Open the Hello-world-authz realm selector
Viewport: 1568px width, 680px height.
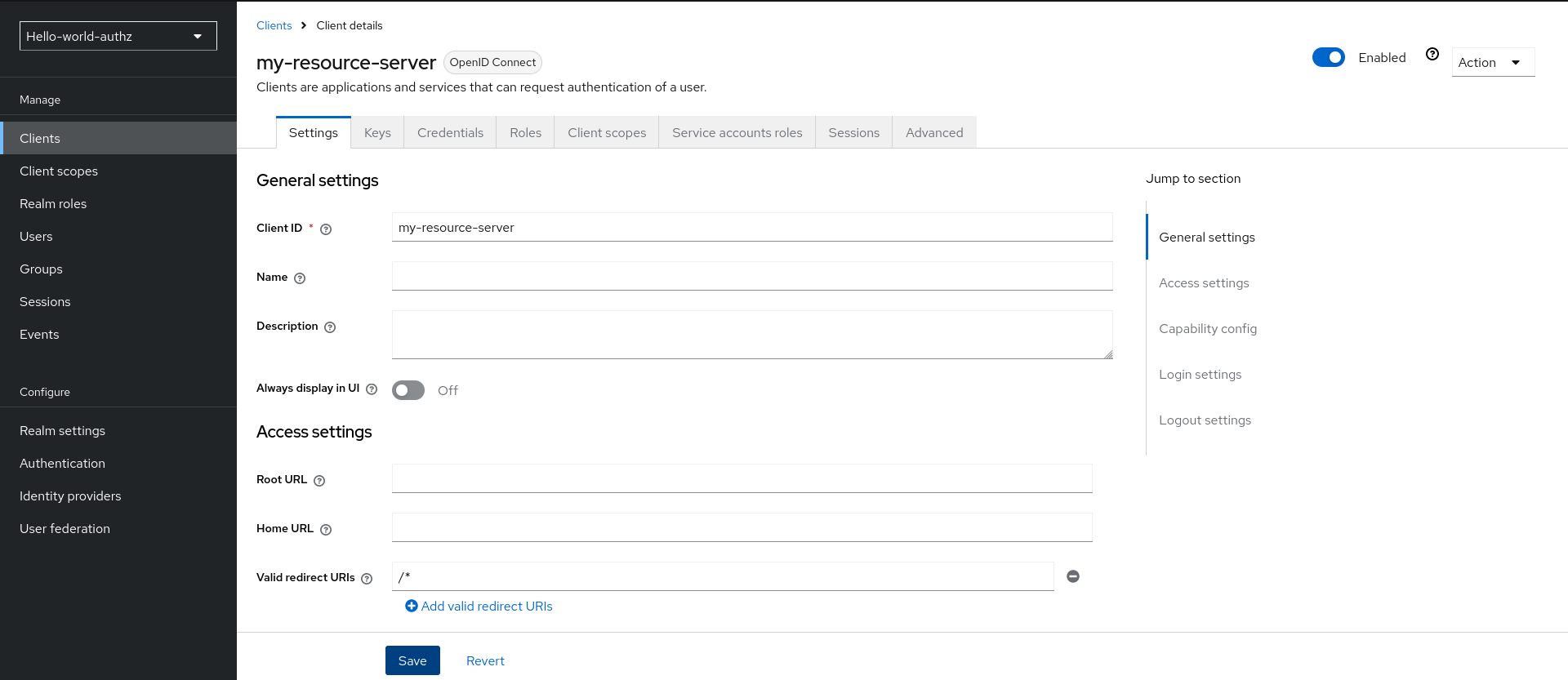click(x=118, y=36)
